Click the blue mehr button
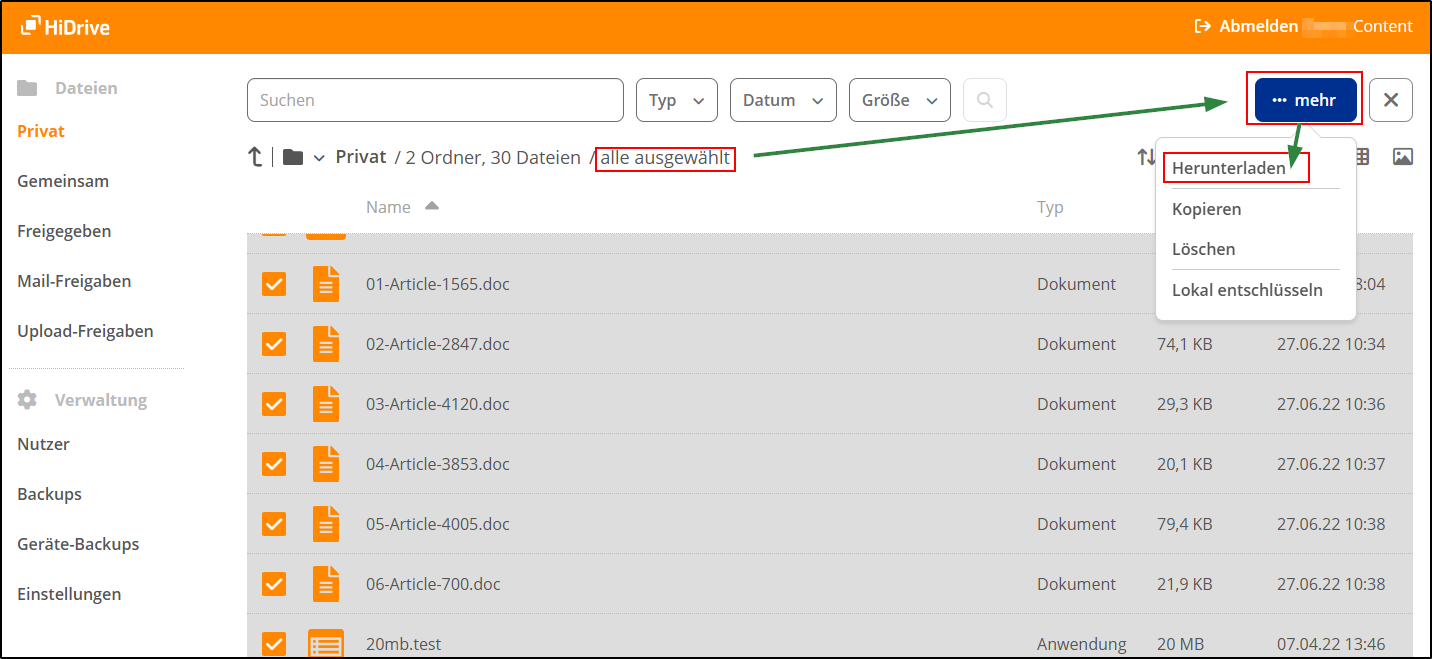The image size is (1432, 659). coord(1306,100)
